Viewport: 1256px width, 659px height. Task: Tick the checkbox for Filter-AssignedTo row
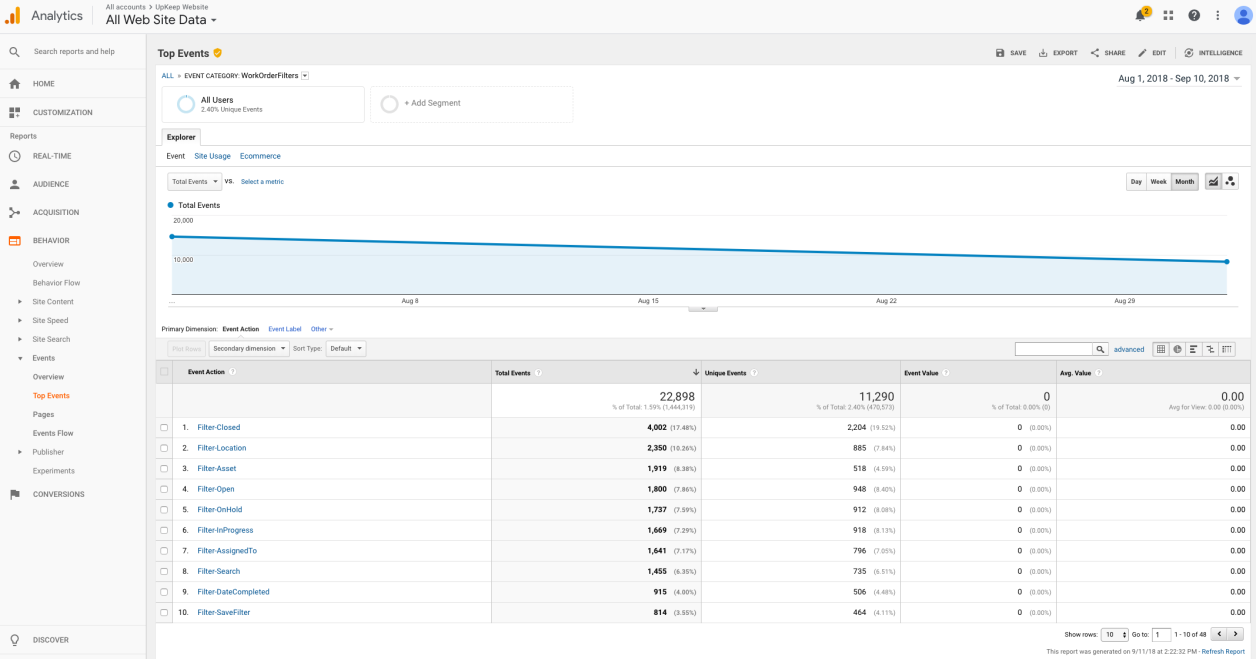coord(164,551)
